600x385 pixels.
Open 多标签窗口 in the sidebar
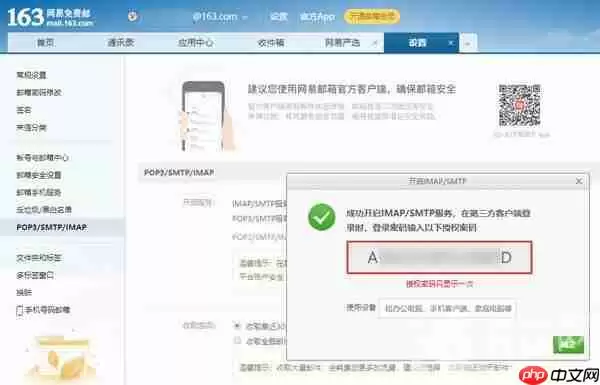[x=35, y=275]
